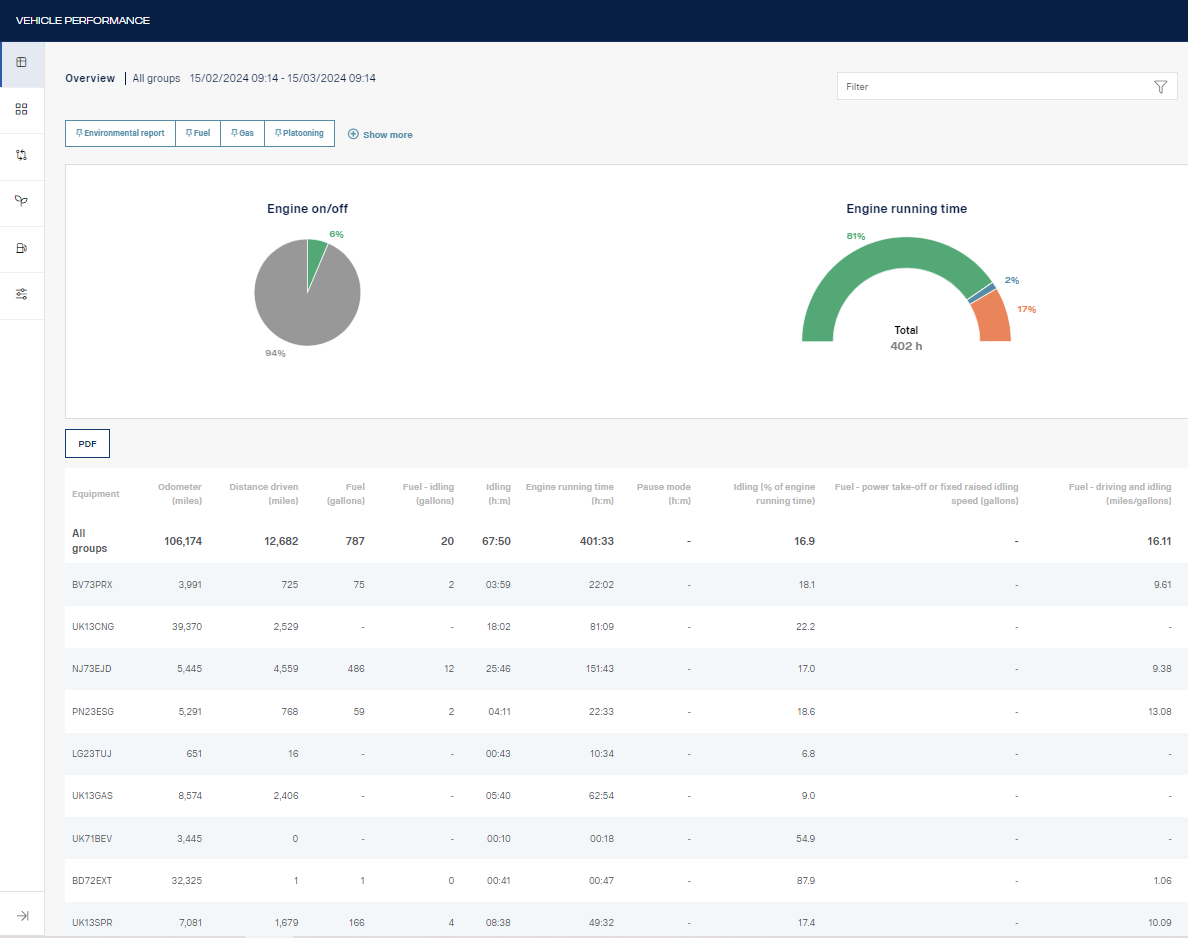Click the Total 402 h gauge label

tap(906, 338)
